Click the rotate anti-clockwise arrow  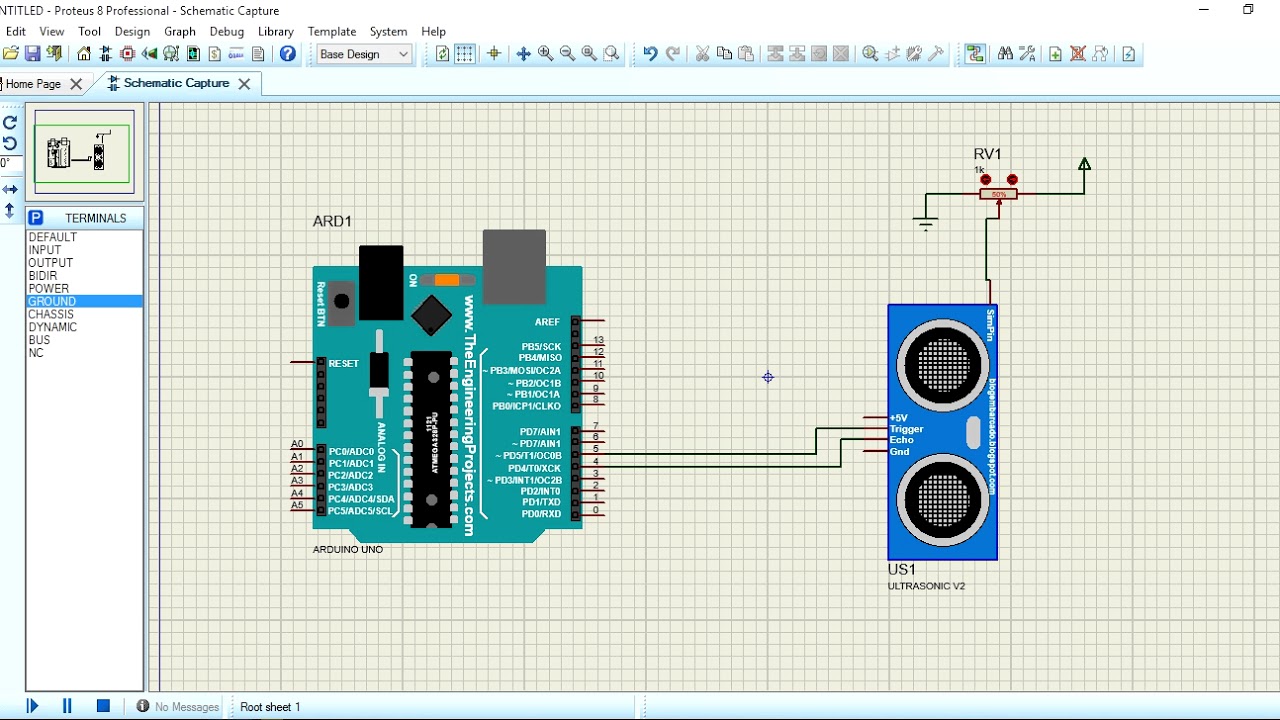(x=10, y=143)
